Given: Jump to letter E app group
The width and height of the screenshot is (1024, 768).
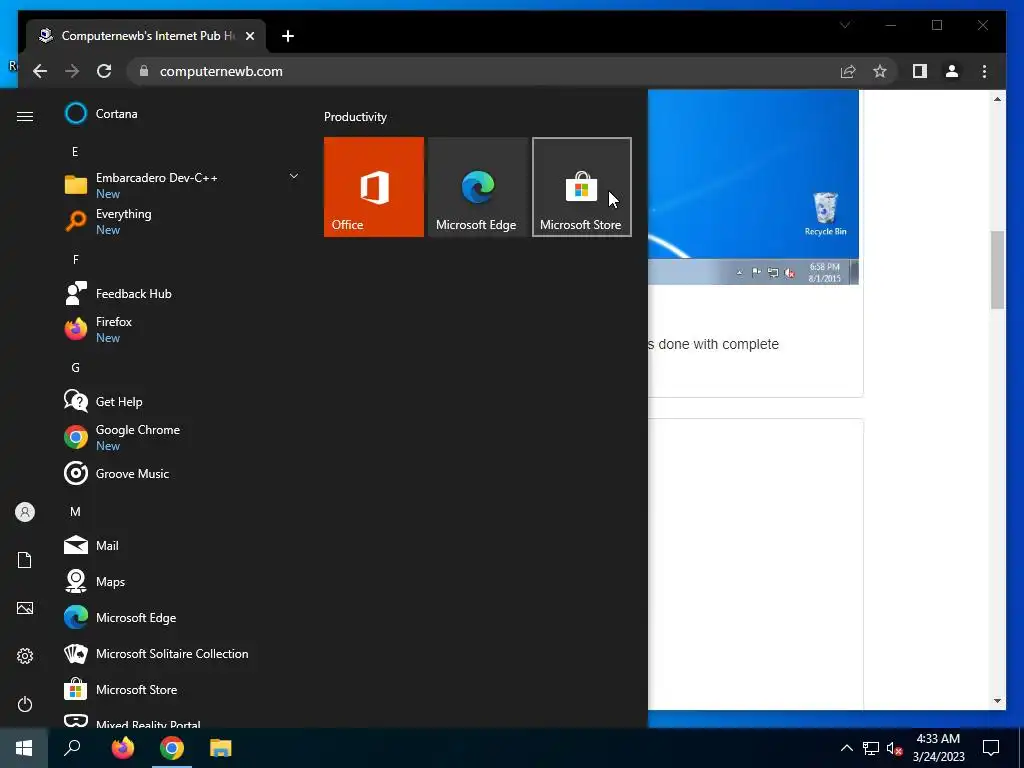Looking at the screenshot, I should [x=75, y=152].
